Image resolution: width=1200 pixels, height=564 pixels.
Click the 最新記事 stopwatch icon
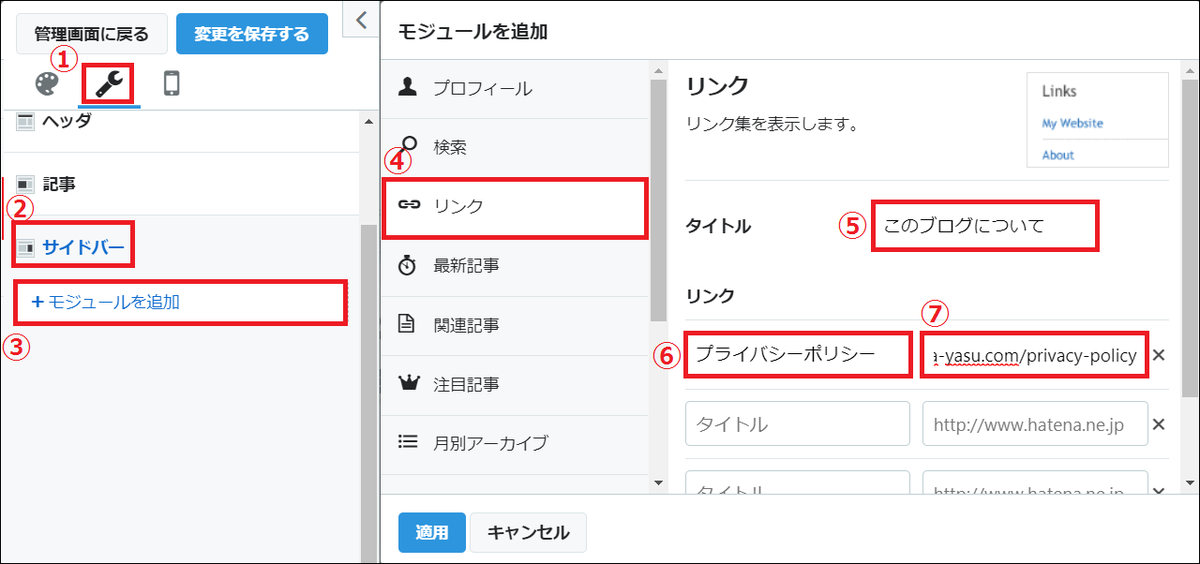(407, 265)
